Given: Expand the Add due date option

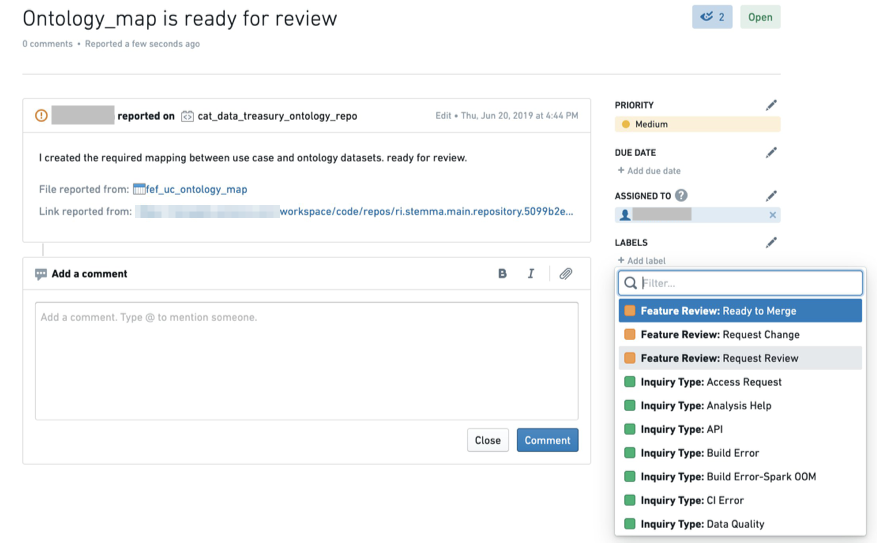Looking at the screenshot, I should point(649,171).
